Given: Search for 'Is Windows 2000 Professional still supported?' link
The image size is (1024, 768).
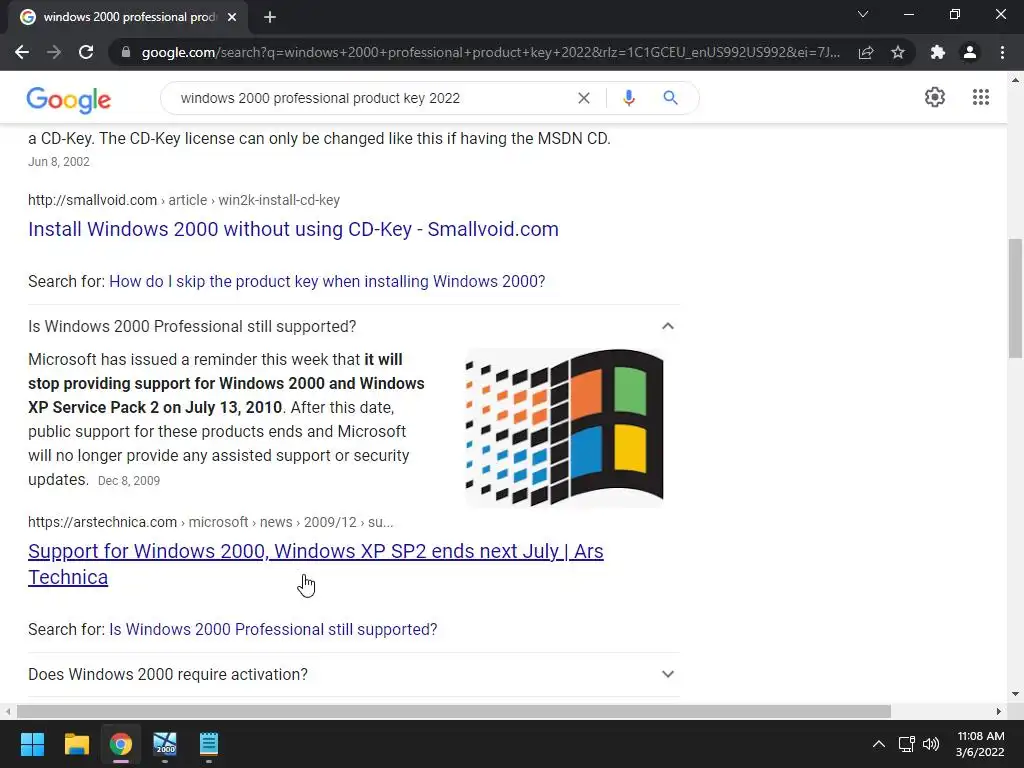Looking at the screenshot, I should point(273,630).
